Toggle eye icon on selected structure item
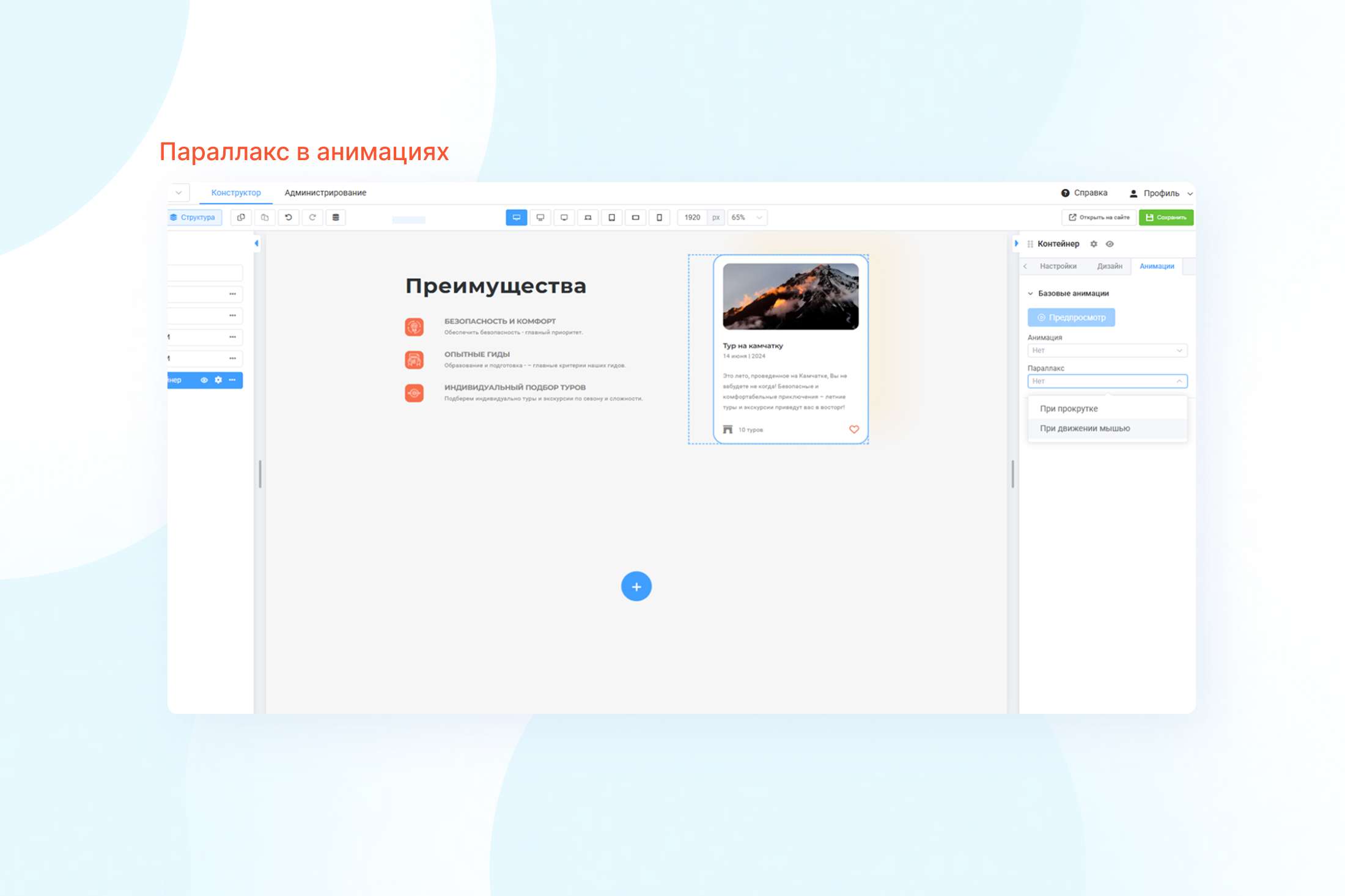 [204, 380]
